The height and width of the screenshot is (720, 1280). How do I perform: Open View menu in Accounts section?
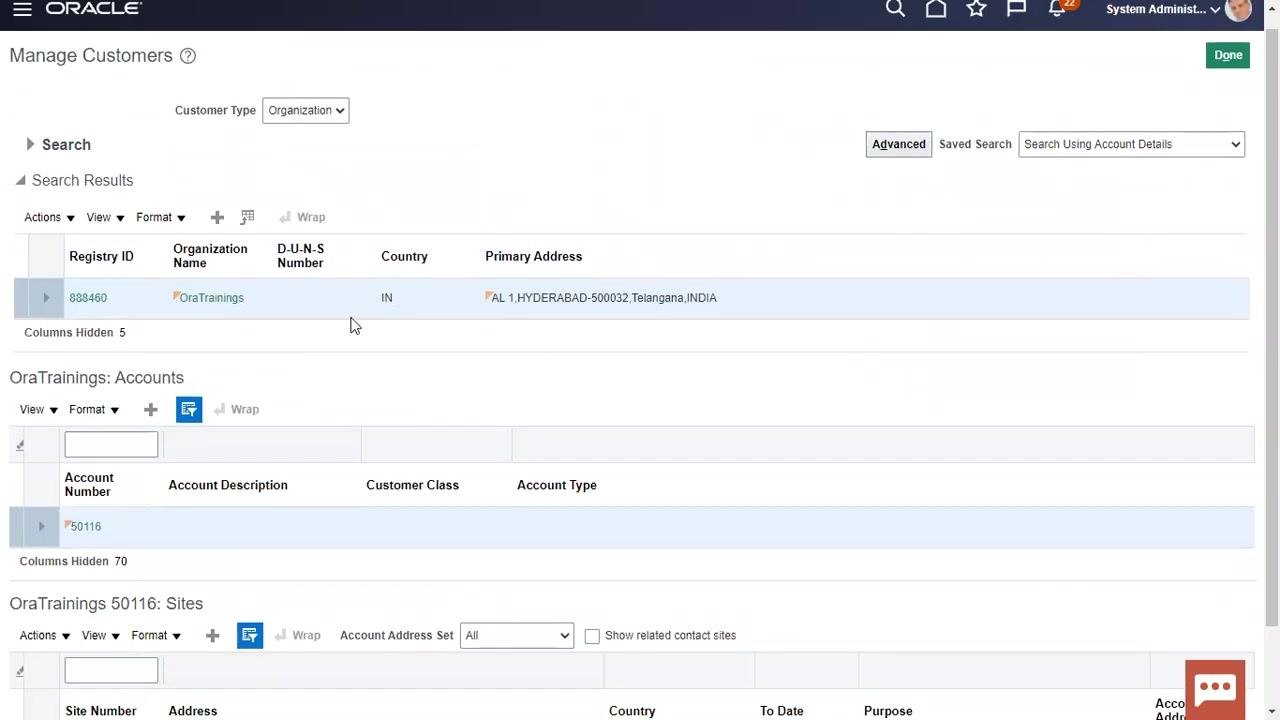(x=39, y=409)
